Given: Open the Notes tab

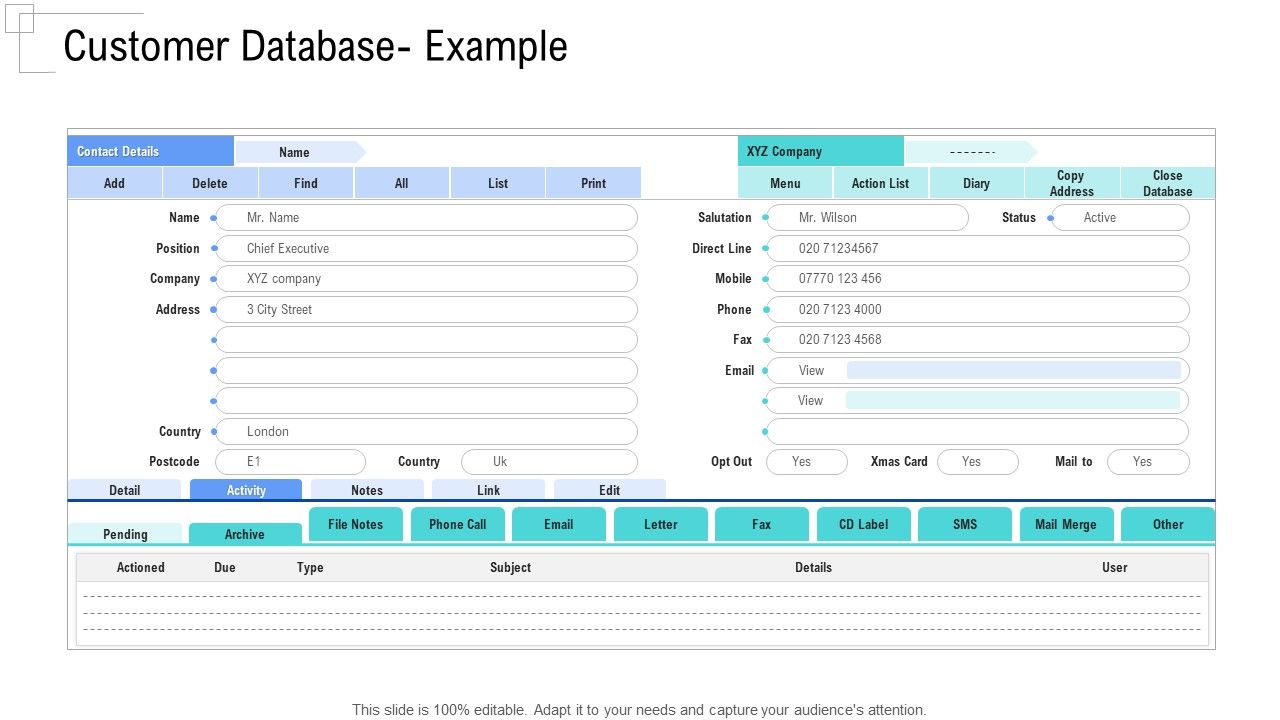Looking at the screenshot, I should [367, 490].
